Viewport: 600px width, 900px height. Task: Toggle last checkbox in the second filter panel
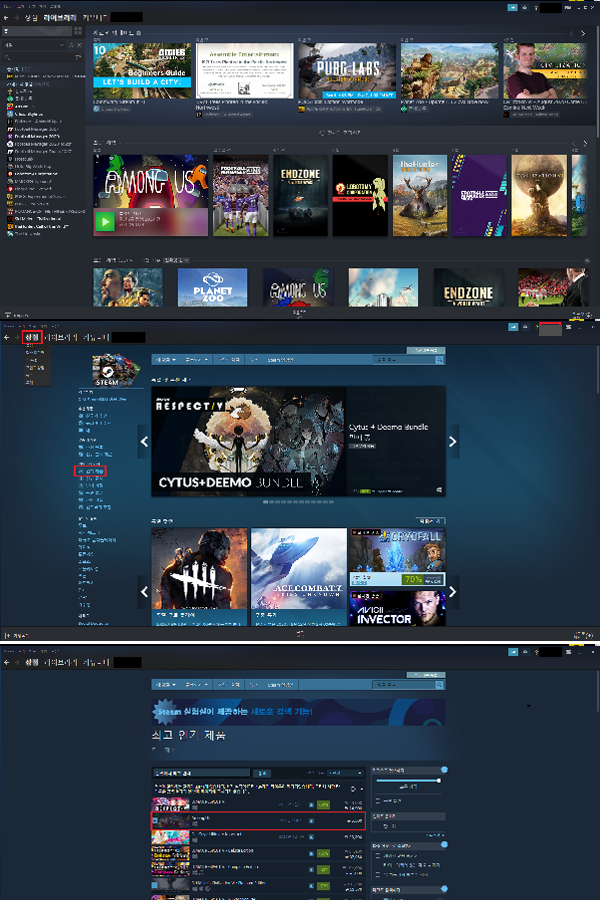click(378, 874)
